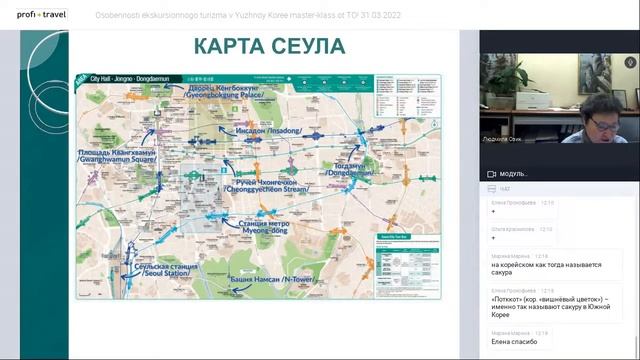This screenshot has width=640, height=360.
Task: Click the profi.travel logo
Action: coord(41,15)
